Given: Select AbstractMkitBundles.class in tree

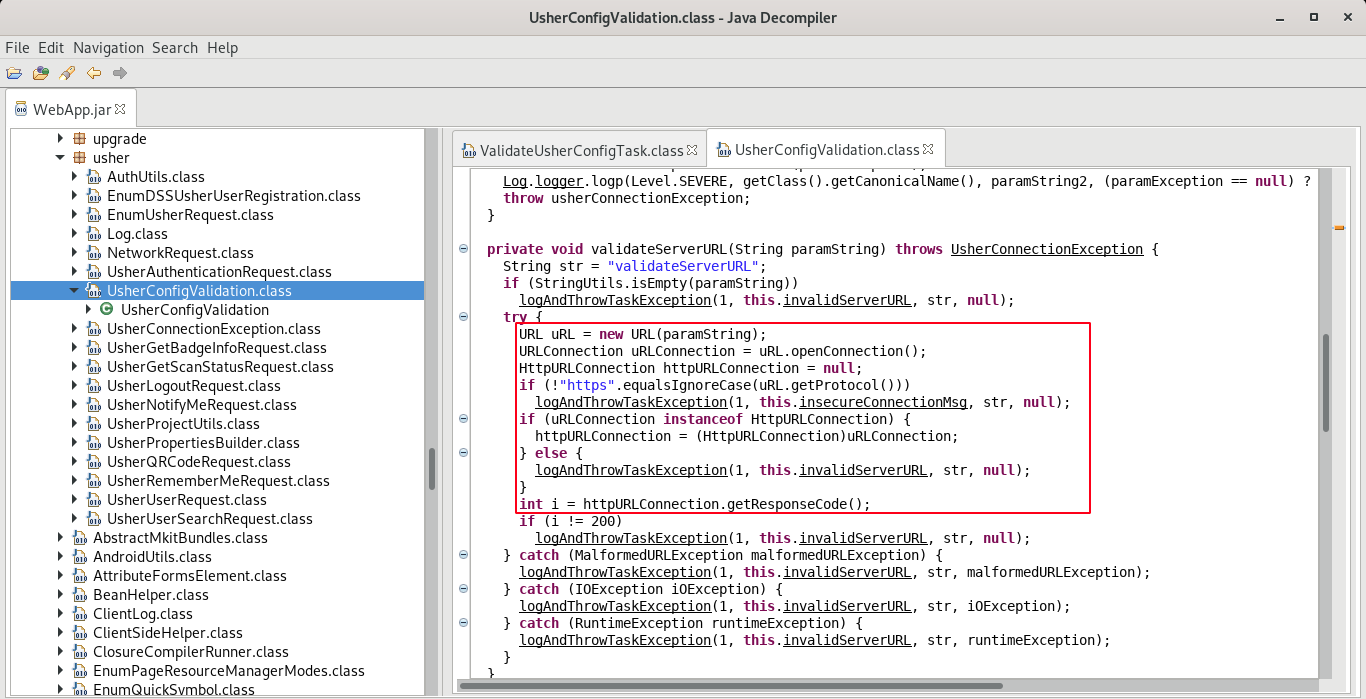Looking at the screenshot, I should coord(180,538).
